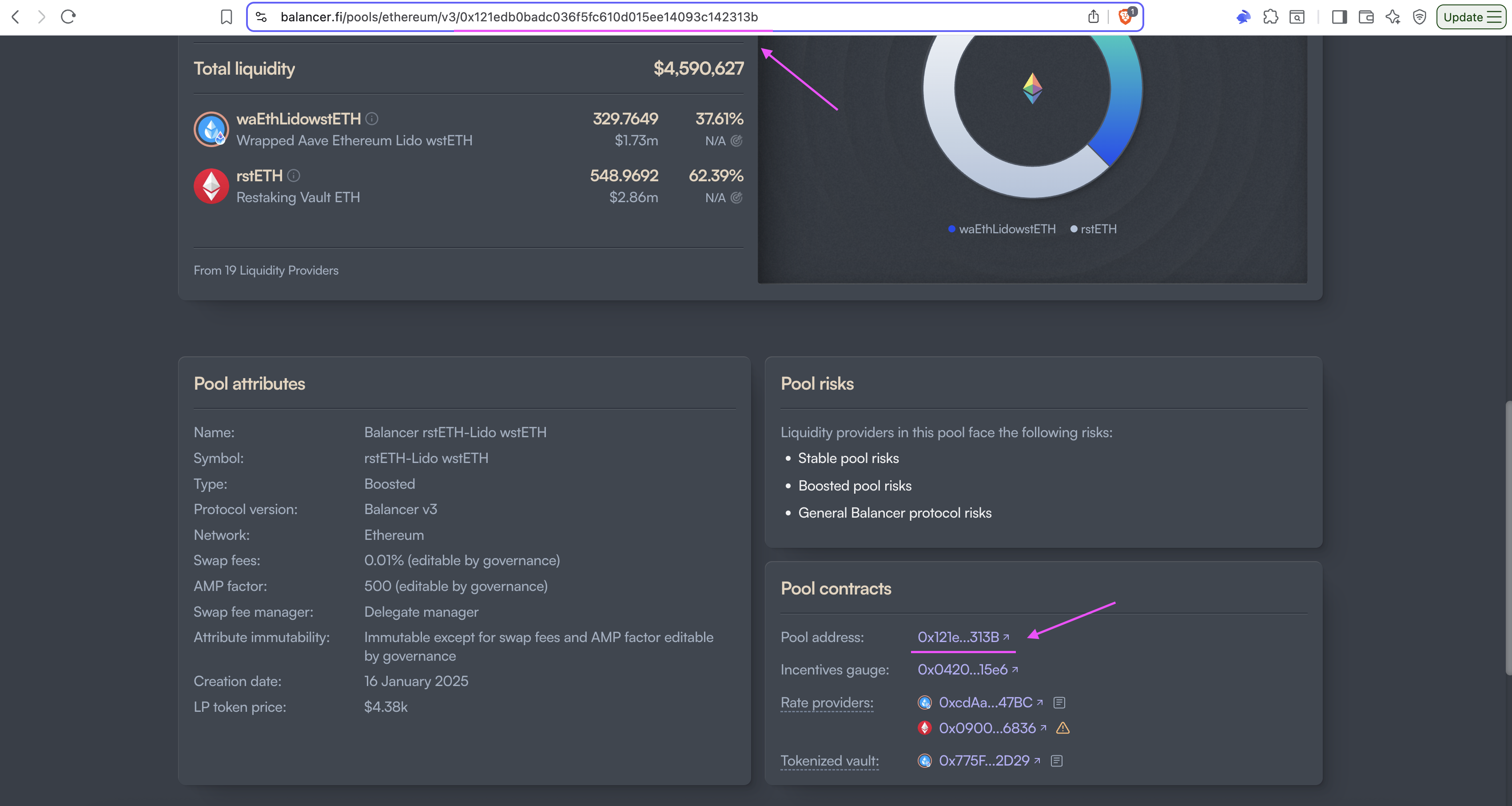Click info icon next to waEthLidowstETH
This screenshot has width=1512, height=806.
(x=371, y=119)
